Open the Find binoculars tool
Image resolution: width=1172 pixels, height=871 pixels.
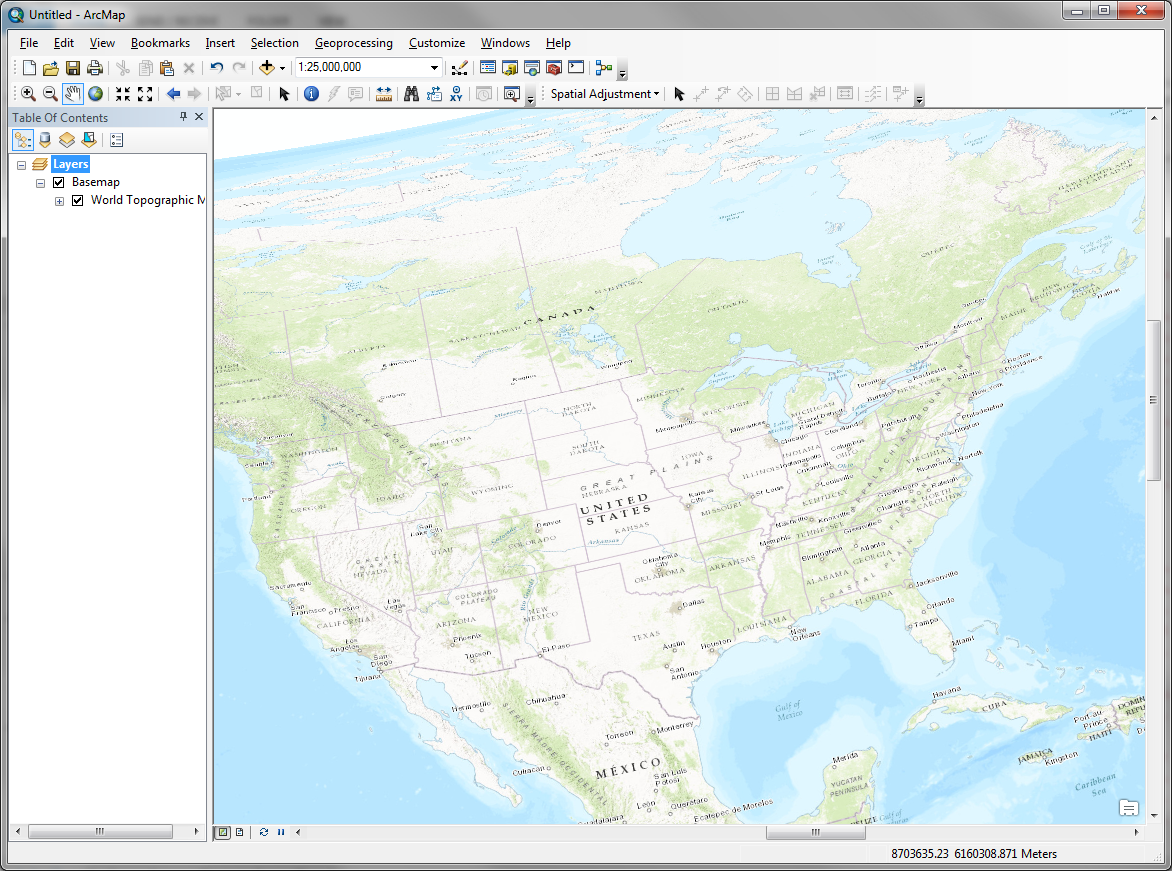411,94
